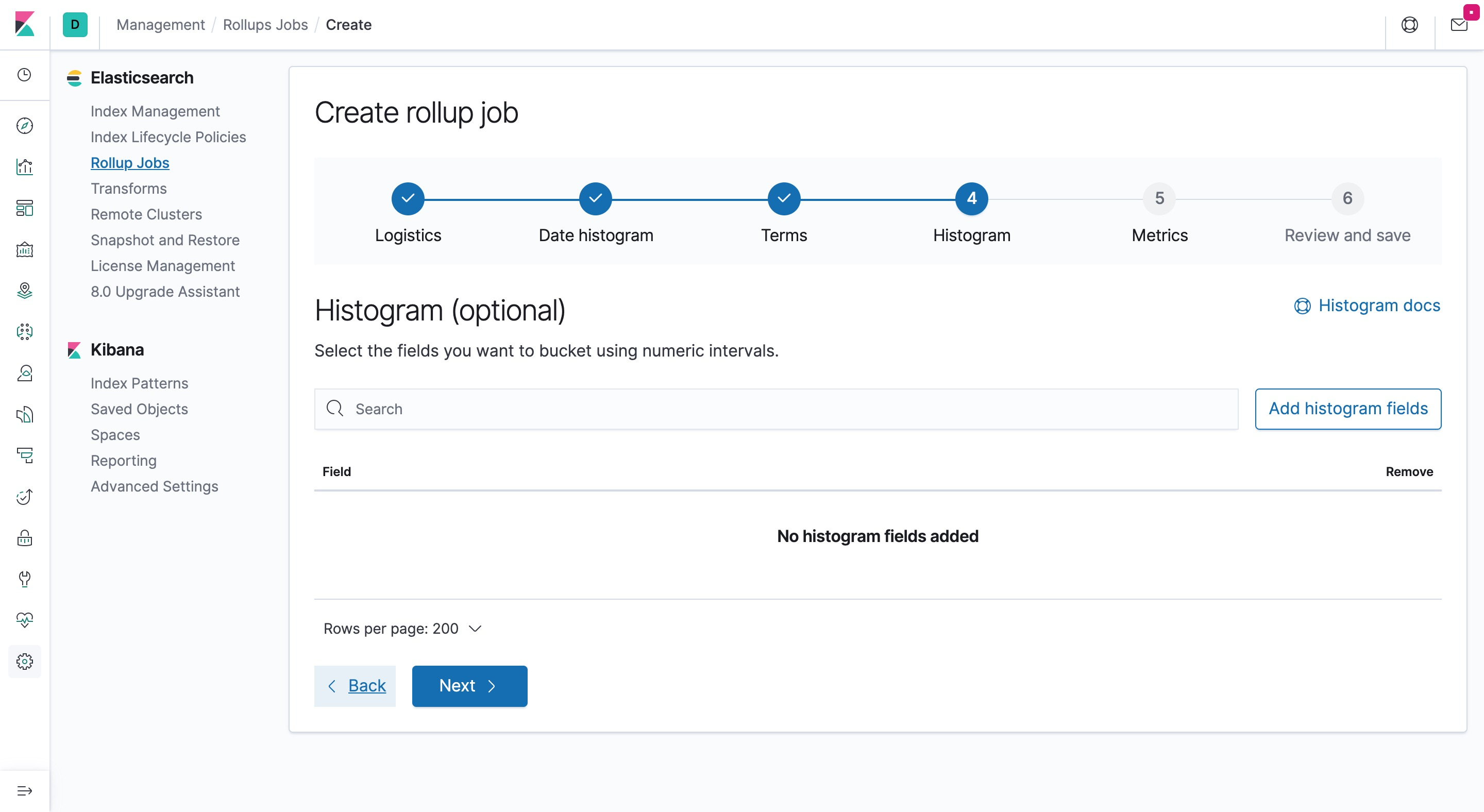Open Dashboard sidebar icon
The image size is (1484, 812).
pyautogui.click(x=24, y=208)
